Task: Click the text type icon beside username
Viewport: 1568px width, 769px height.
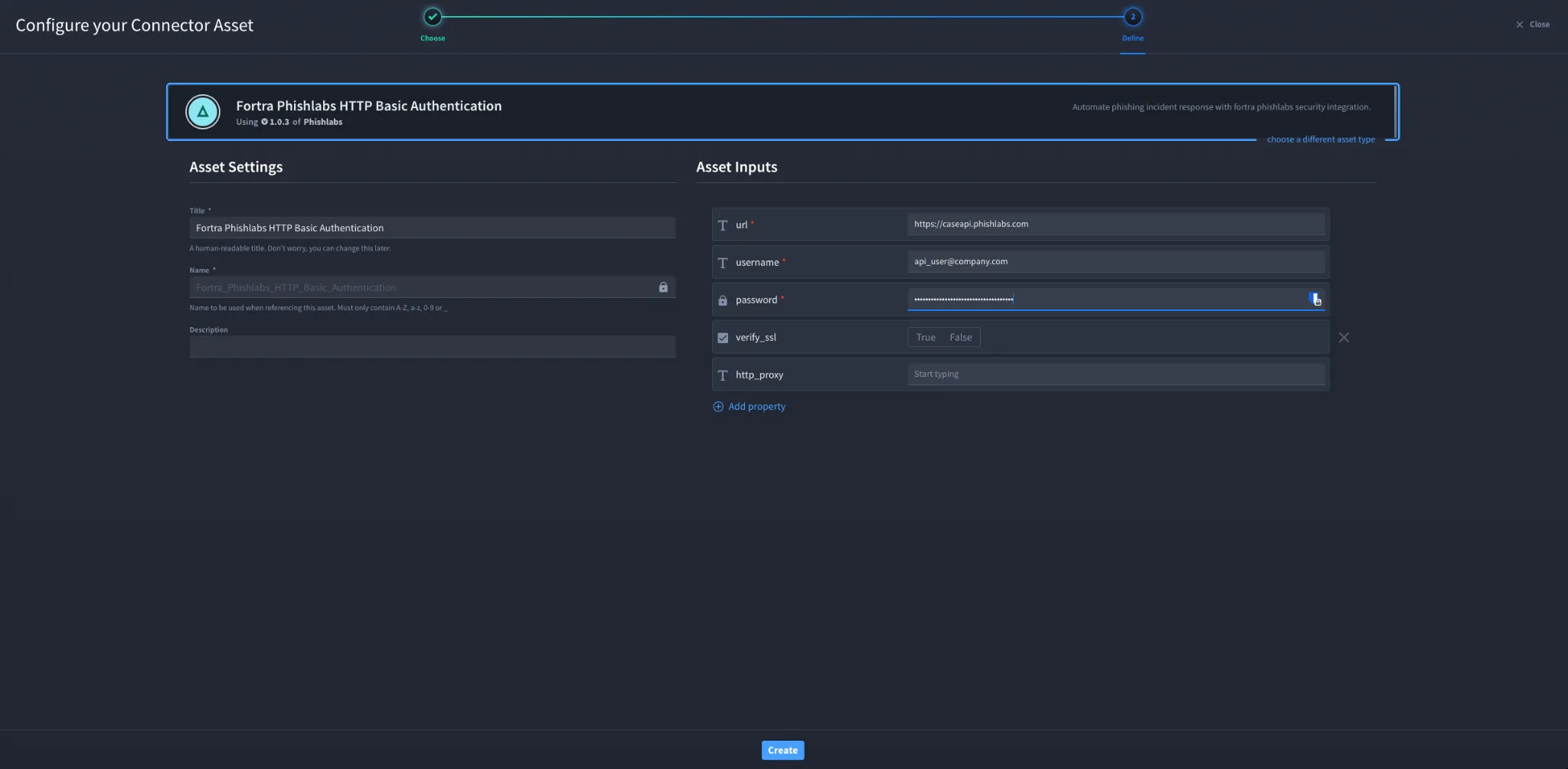Action: point(723,263)
